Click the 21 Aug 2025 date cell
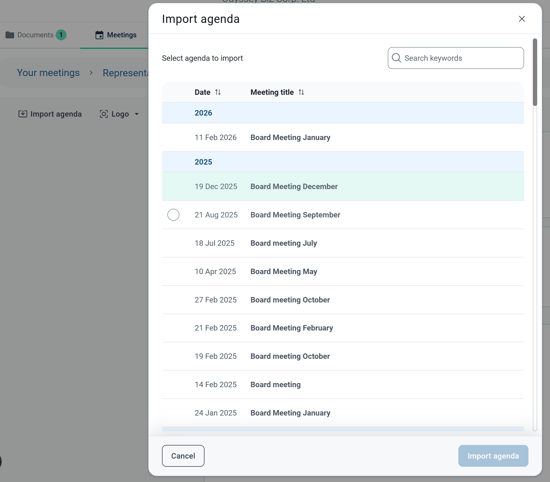The width and height of the screenshot is (550, 482). (x=216, y=215)
